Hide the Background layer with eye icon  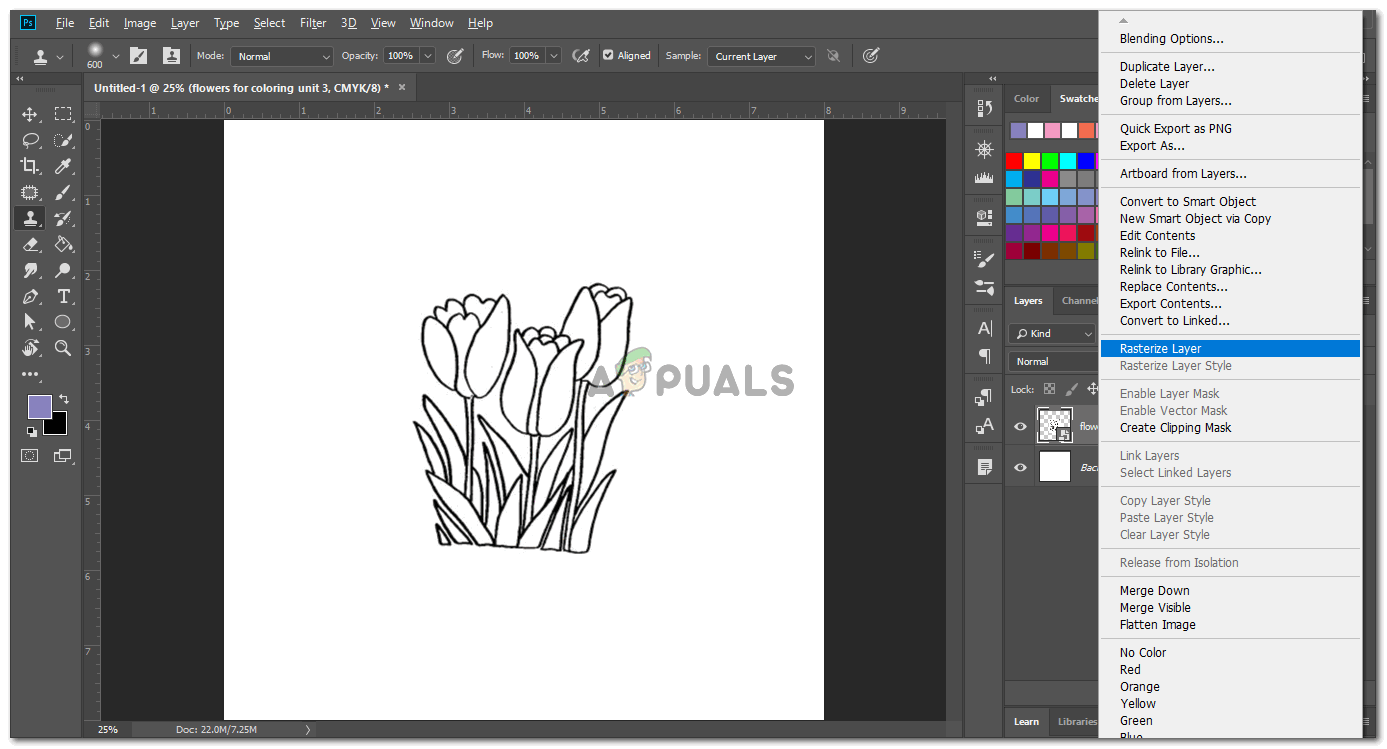1020,467
